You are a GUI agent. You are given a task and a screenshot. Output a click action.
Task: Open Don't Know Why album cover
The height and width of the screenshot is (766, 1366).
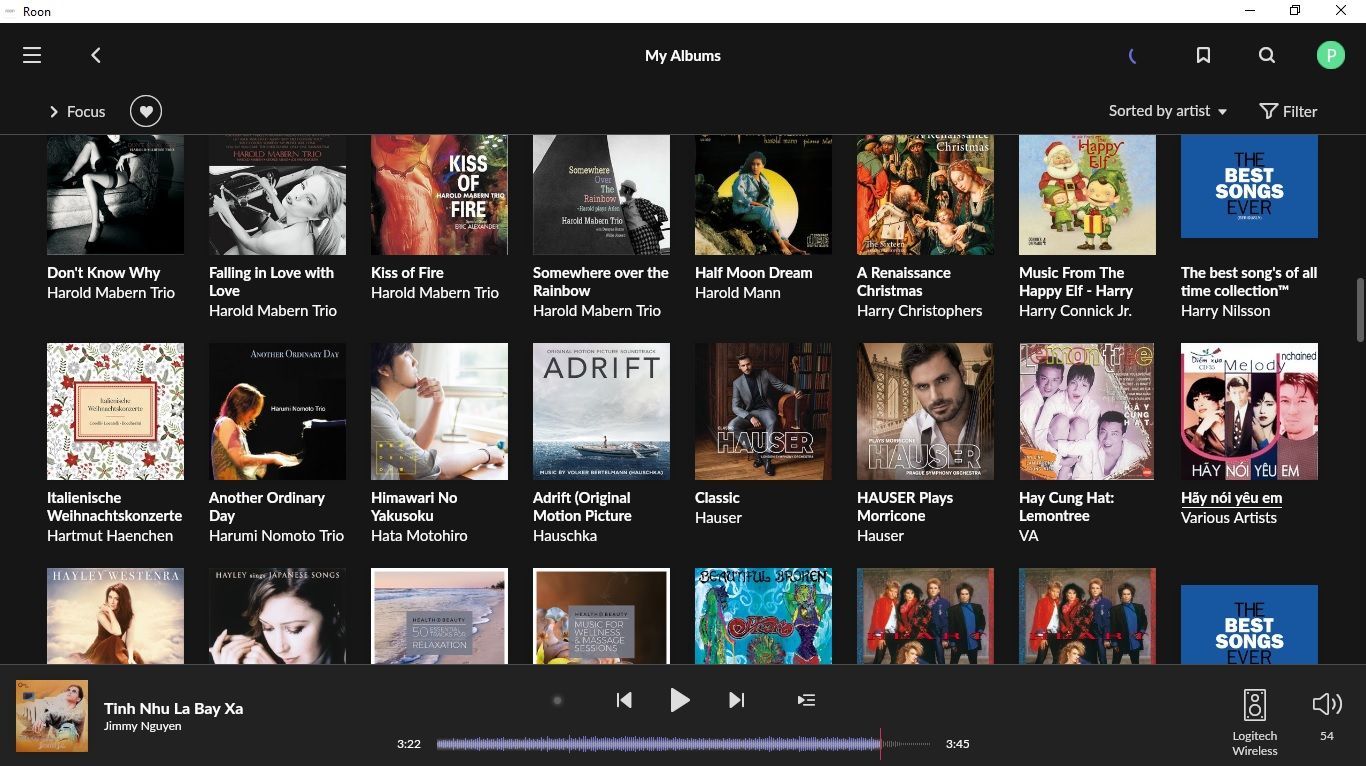tap(115, 195)
